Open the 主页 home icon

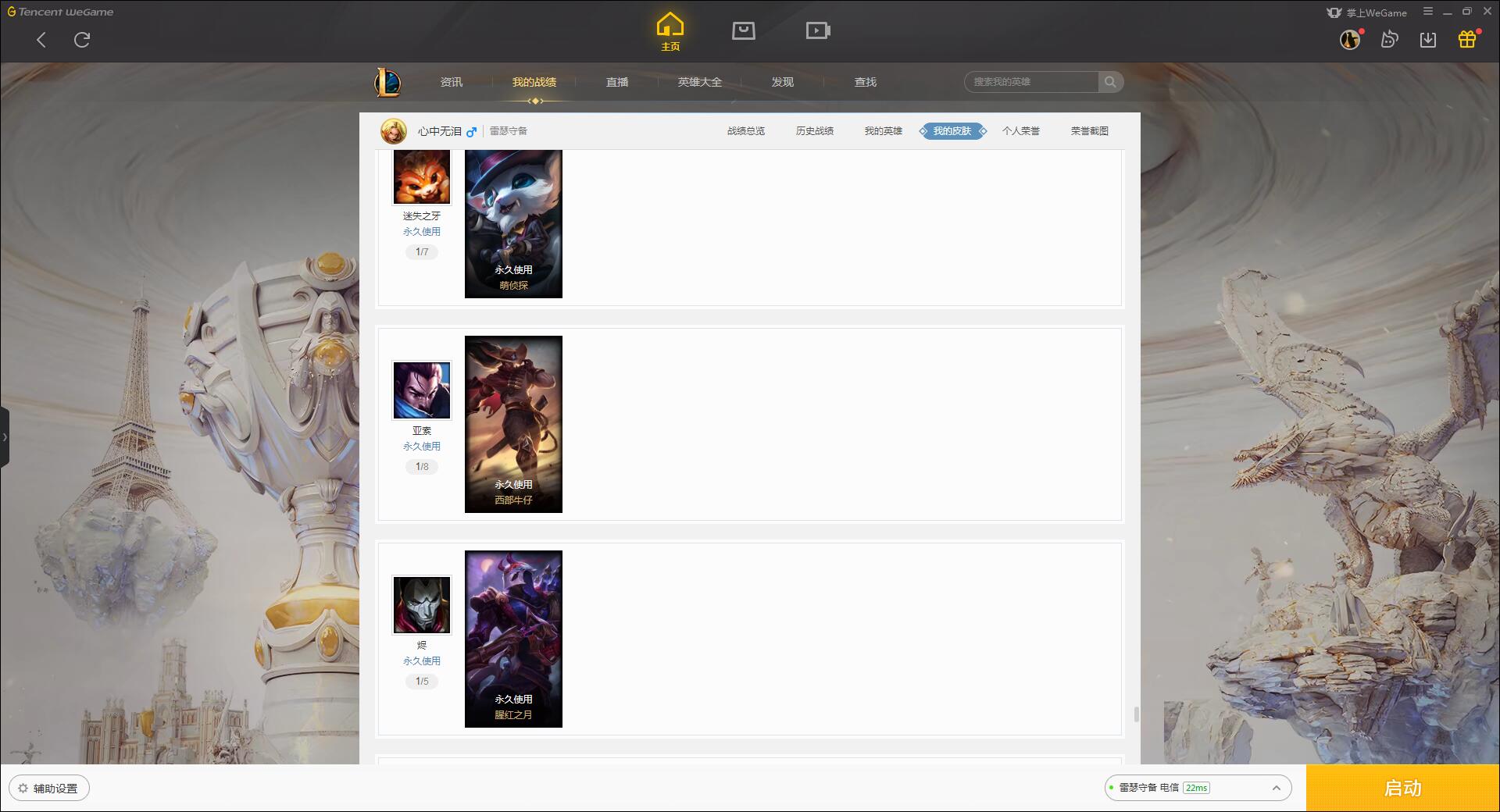670,32
